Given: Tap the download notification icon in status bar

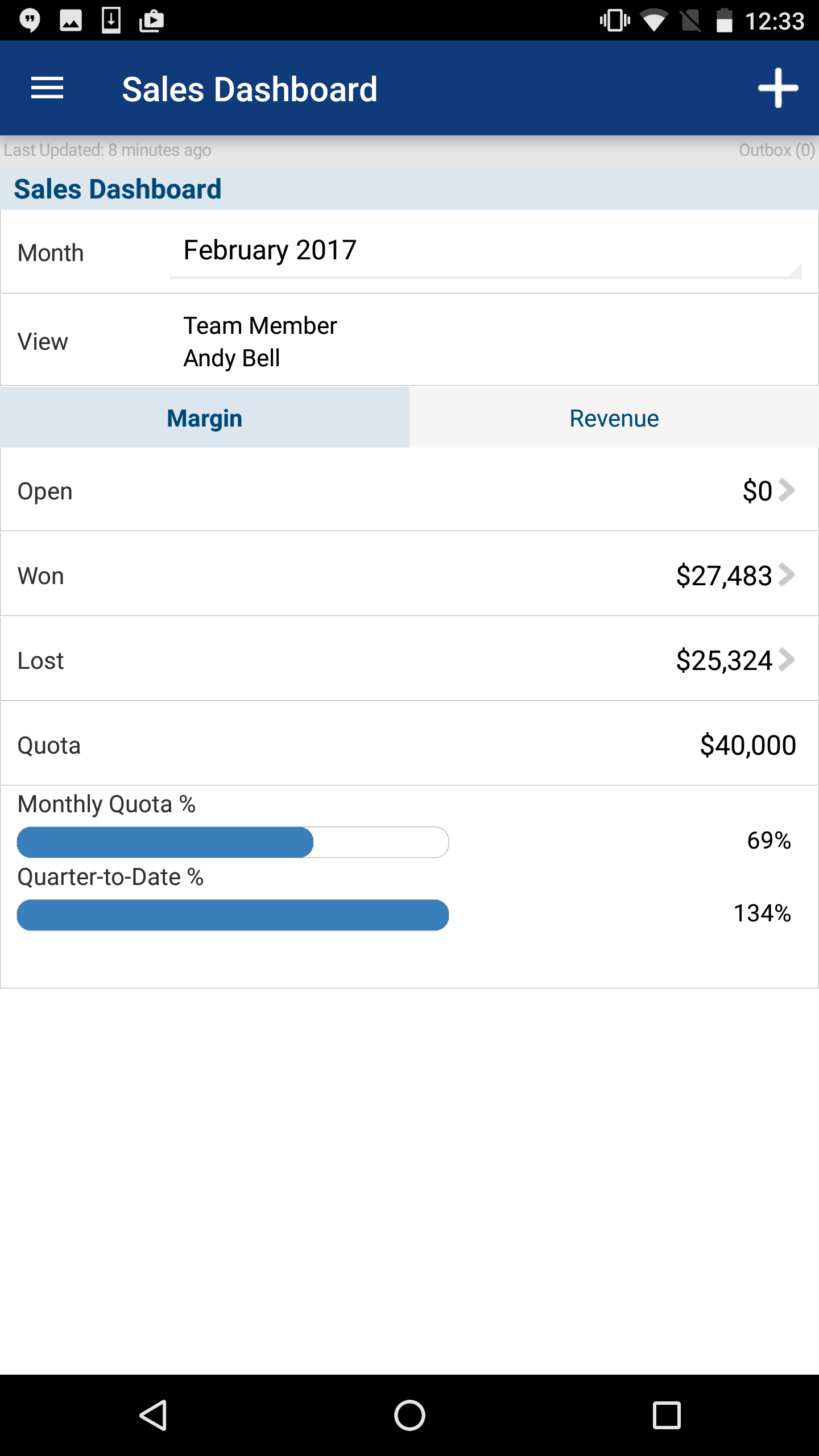Looking at the screenshot, I should pyautogui.click(x=111, y=21).
